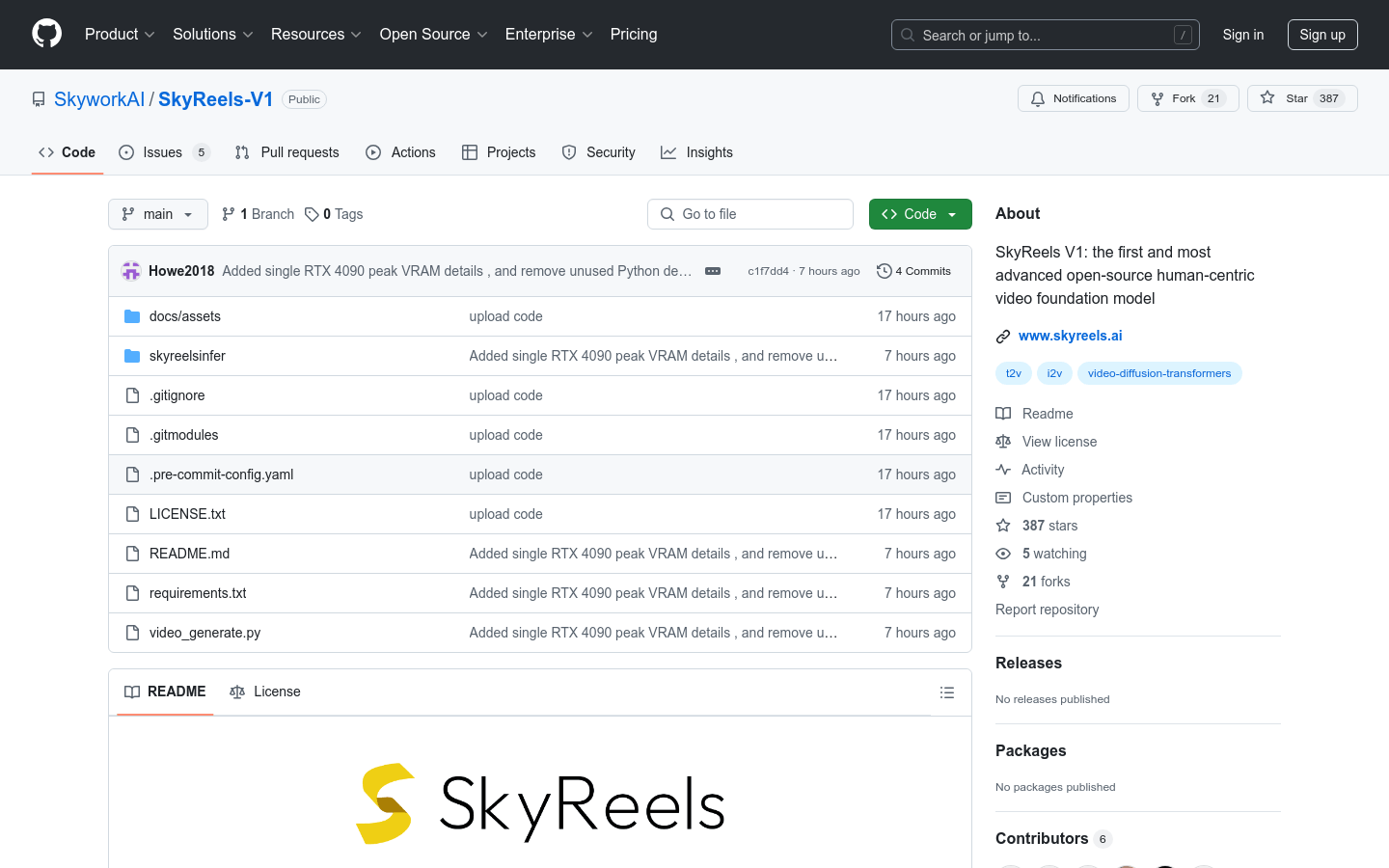Viewport: 1389px width, 868px height.
Task: Open commit message for docs/assets row
Action: click(505, 316)
